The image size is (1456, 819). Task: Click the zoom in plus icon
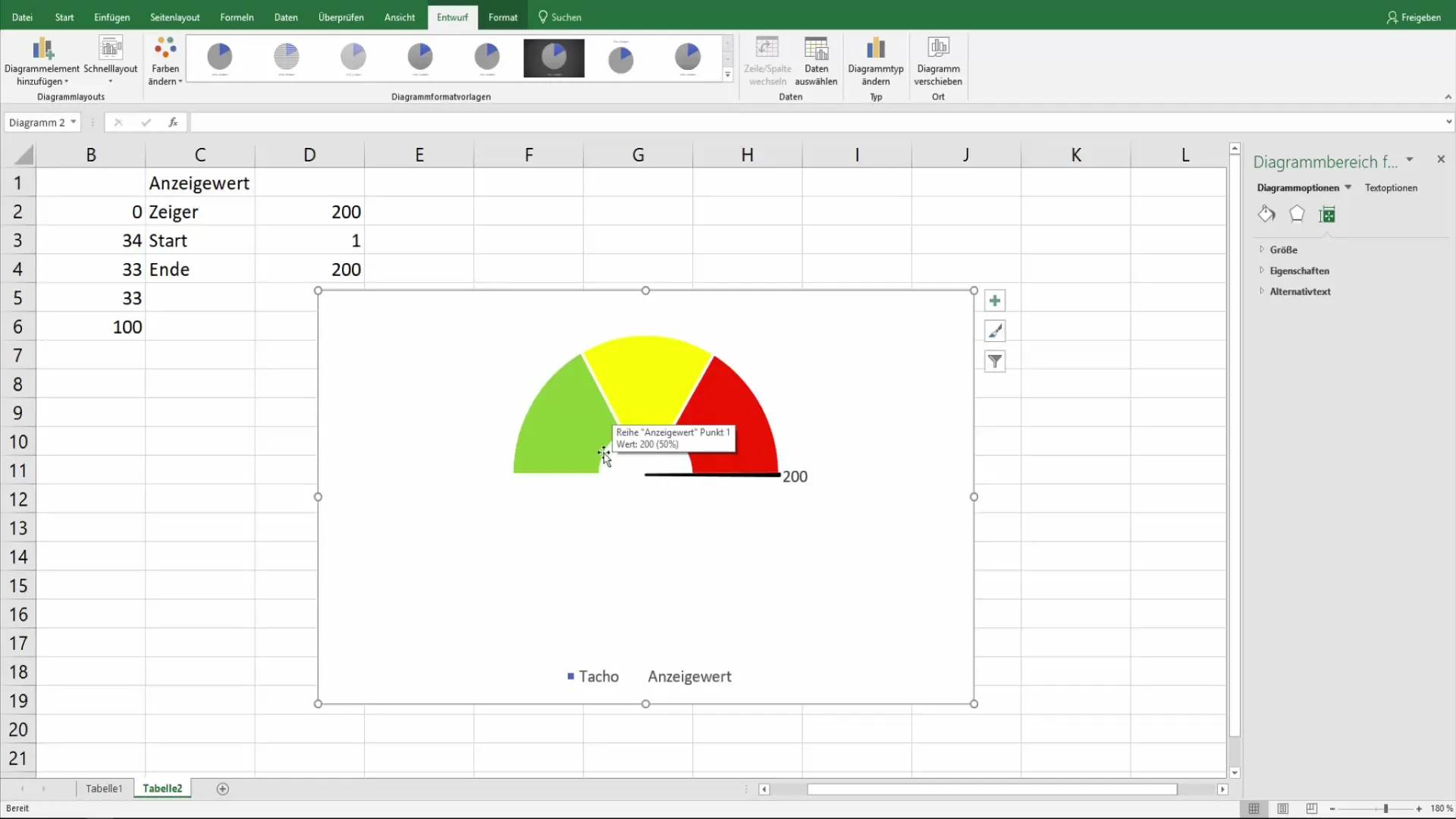click(1419, 809)
